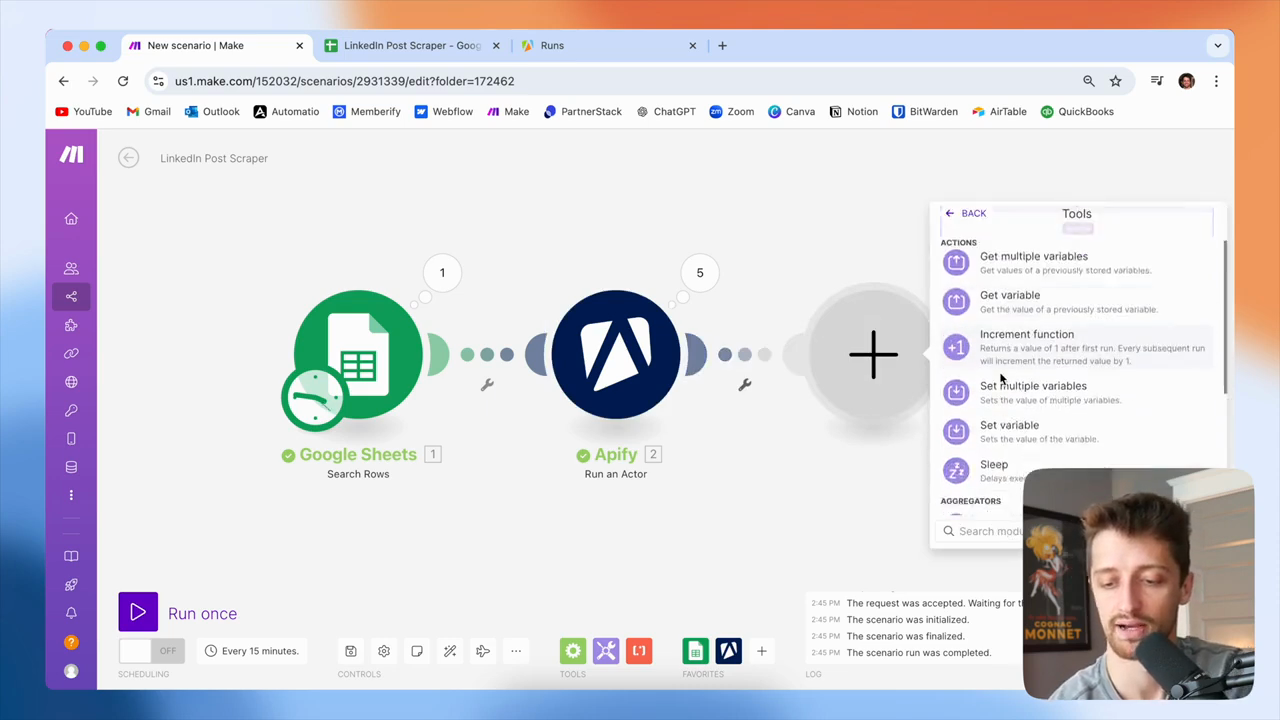Open the Every 15 minutes schedule setting
This screenshot has width=1280, height=720.
tap(252, 651)
